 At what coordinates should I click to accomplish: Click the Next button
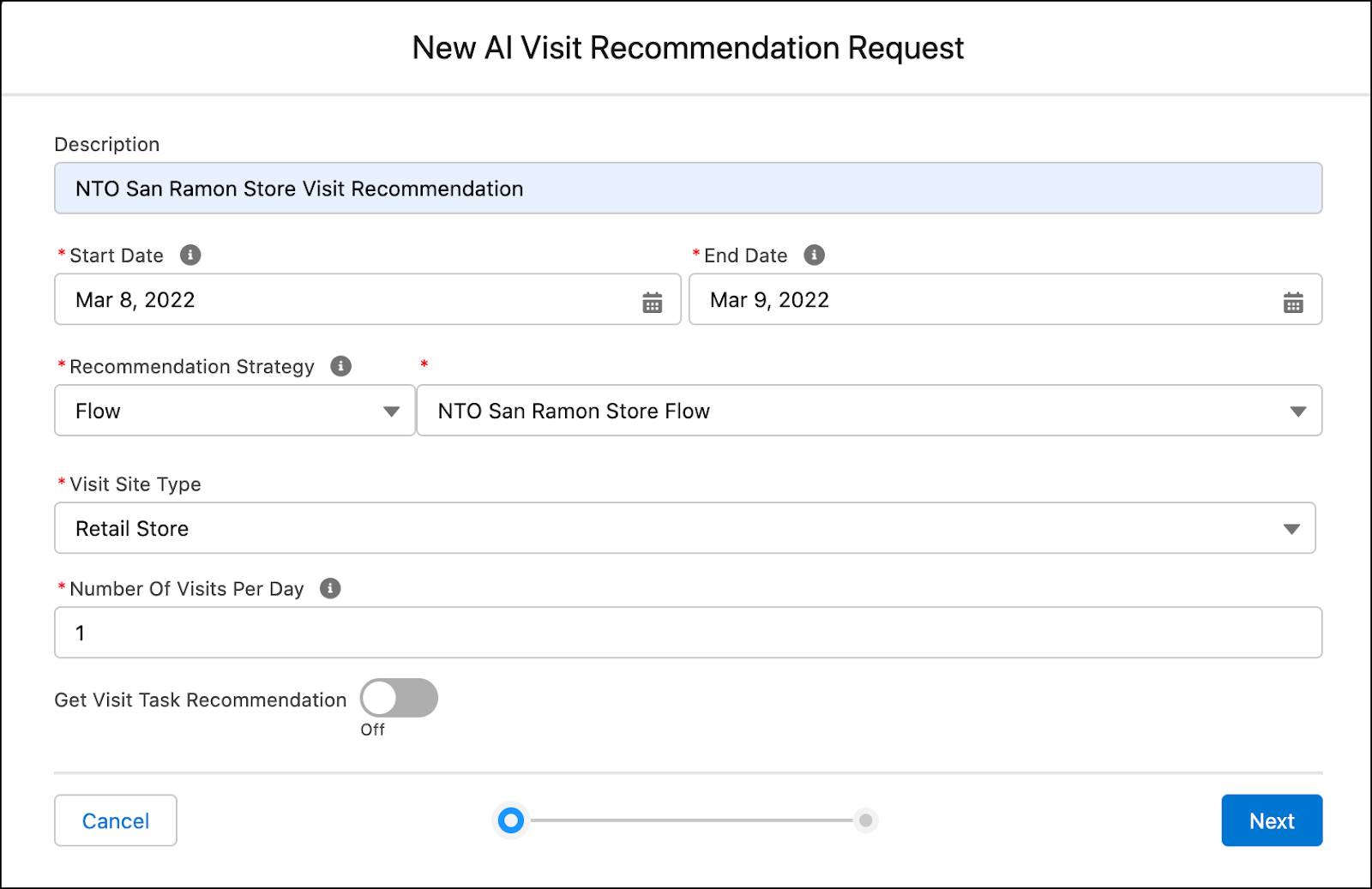click(1272, 820)
